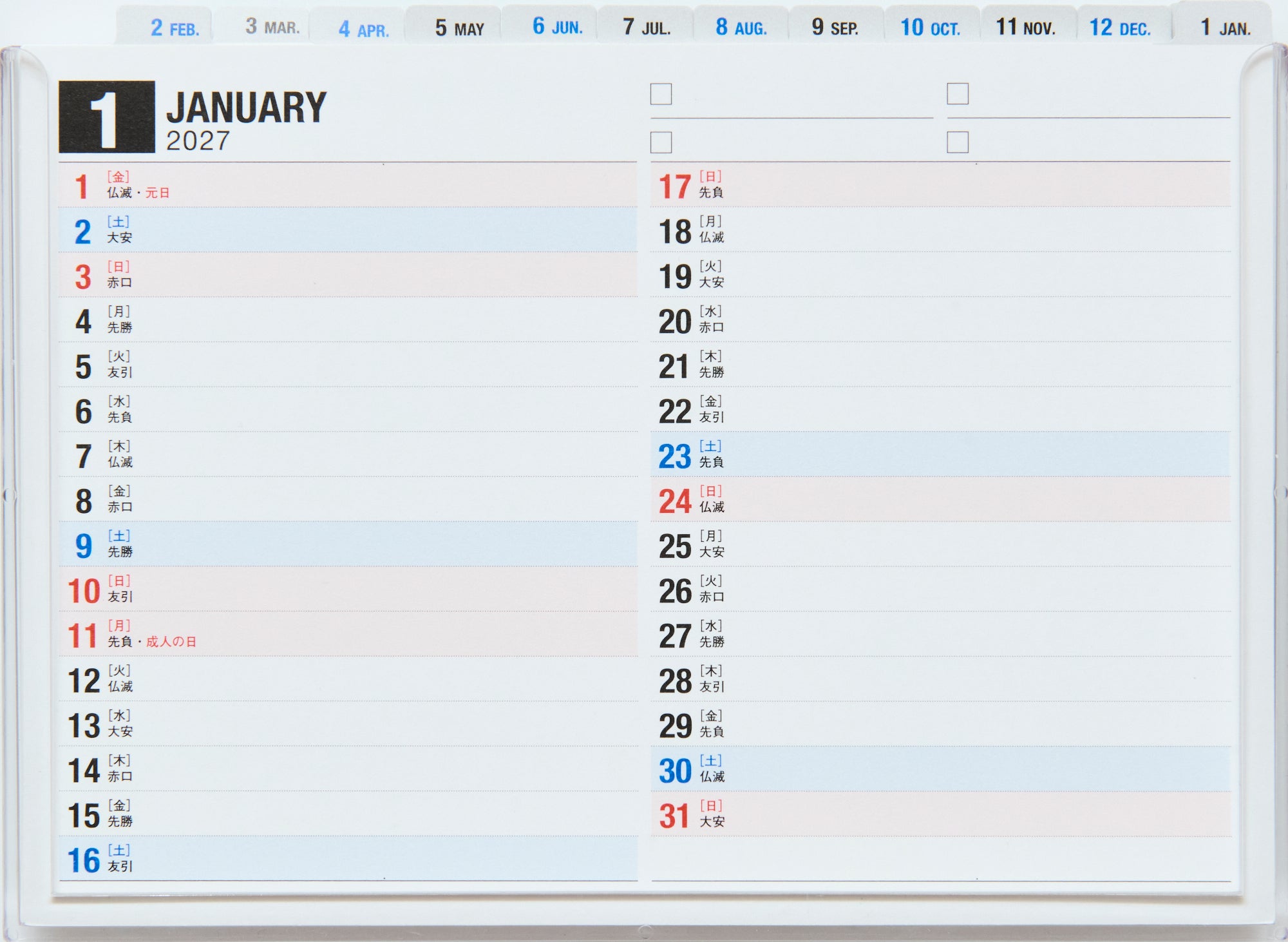Click date 25 大安

[940, 544]
